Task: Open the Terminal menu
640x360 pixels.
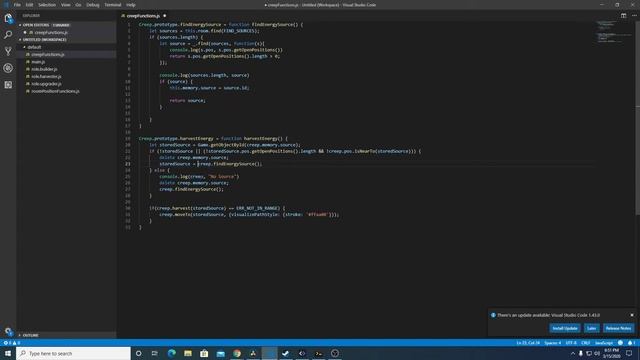Action: [113, 5]
